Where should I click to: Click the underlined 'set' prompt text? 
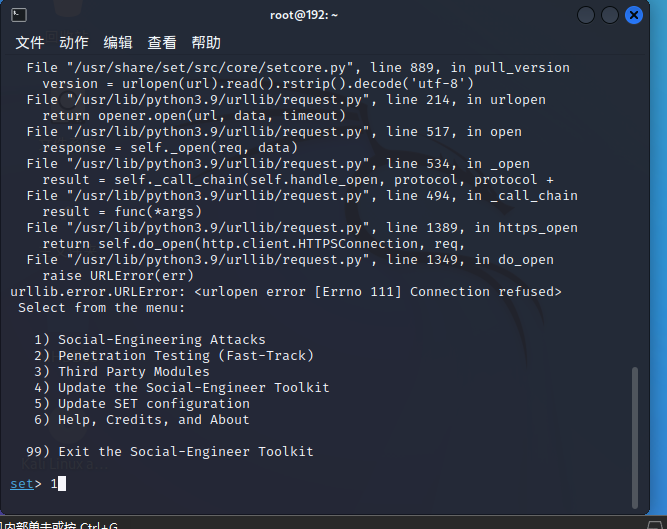tap(22, 484)
